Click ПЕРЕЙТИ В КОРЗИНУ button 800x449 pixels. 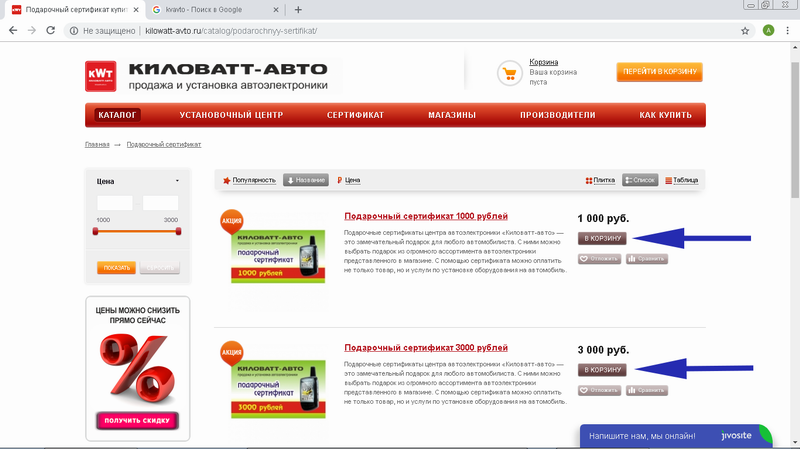pos(659,72)
